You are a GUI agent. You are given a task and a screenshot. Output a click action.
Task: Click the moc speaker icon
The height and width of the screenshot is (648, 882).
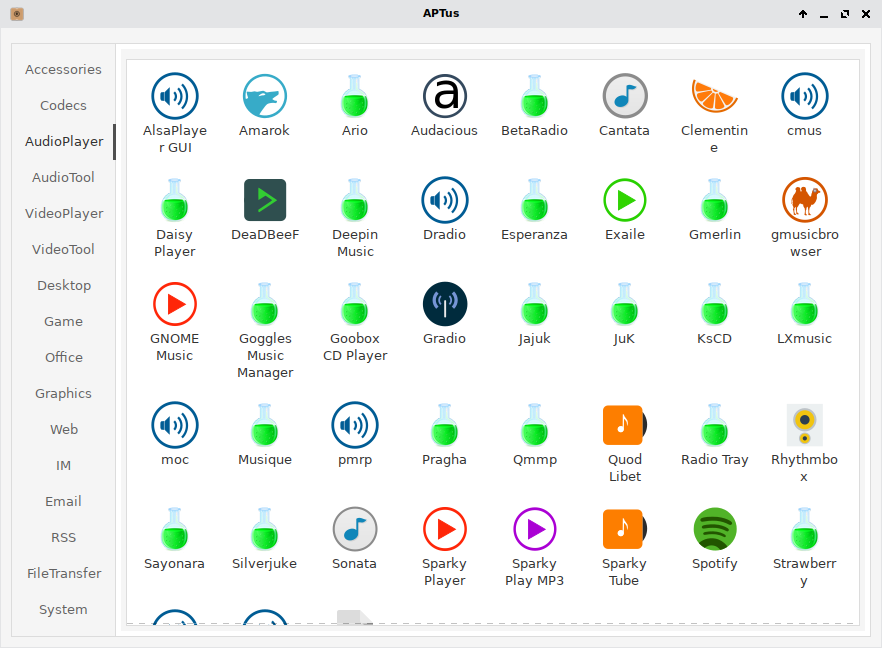pyautogui.click(x=174, y=425)
